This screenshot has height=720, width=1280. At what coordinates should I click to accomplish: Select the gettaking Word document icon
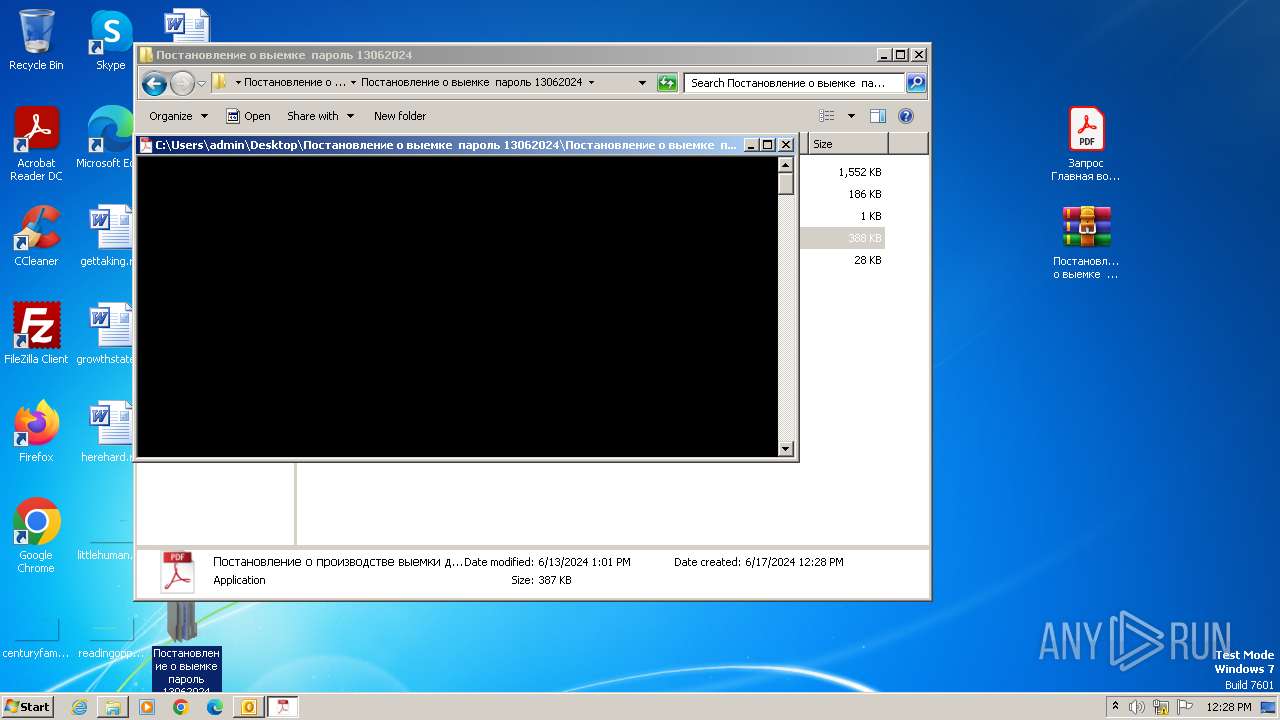[108, 236]
